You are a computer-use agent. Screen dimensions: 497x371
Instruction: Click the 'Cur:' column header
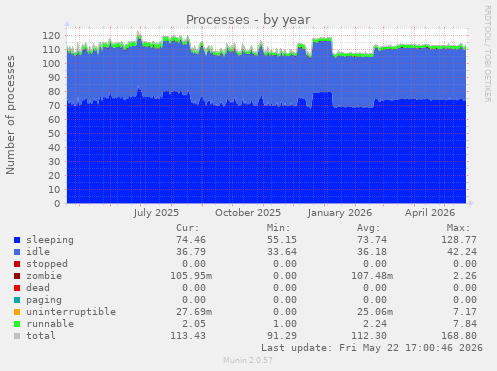click(x=188, y=228)
